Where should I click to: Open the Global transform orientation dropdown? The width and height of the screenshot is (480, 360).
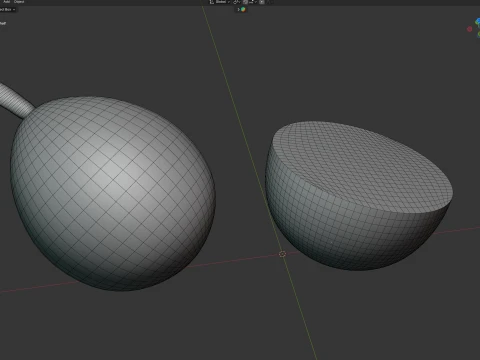point(220,2)
